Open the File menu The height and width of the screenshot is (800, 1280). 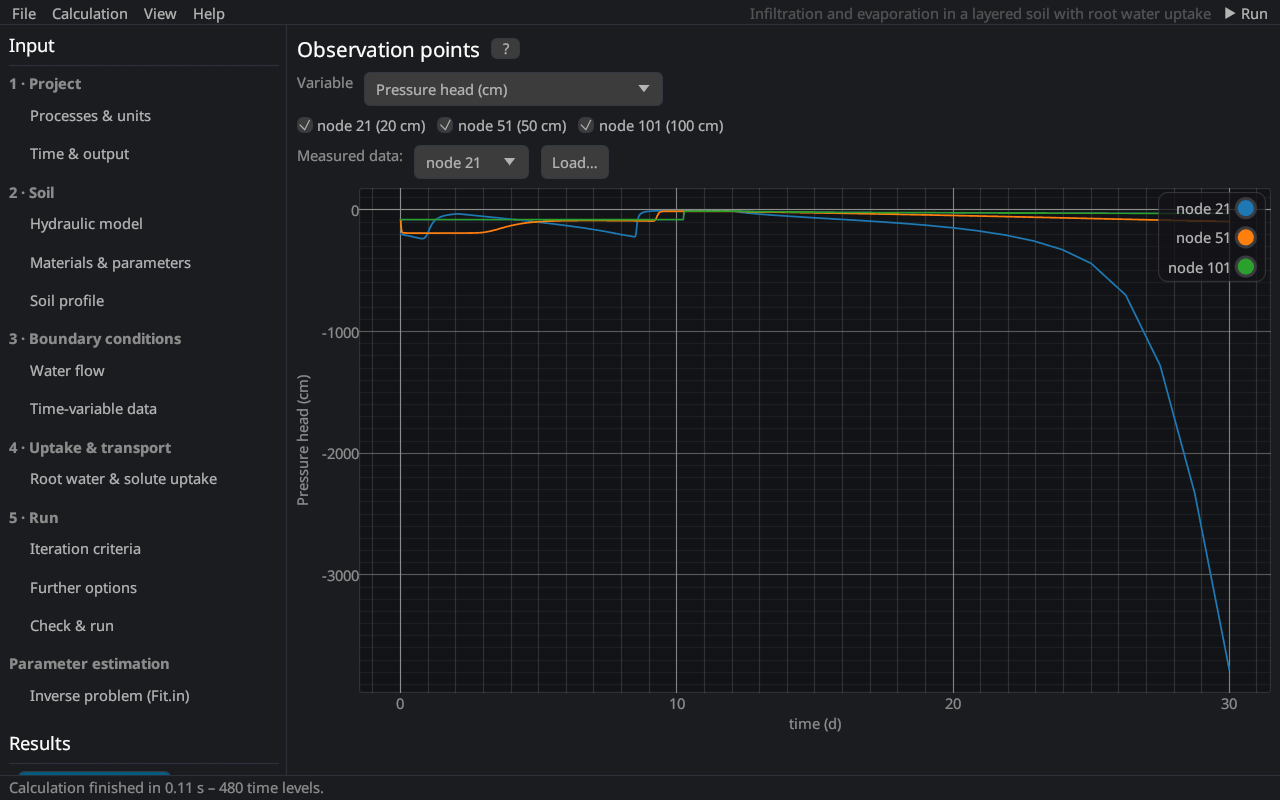(x=24, y=13)
